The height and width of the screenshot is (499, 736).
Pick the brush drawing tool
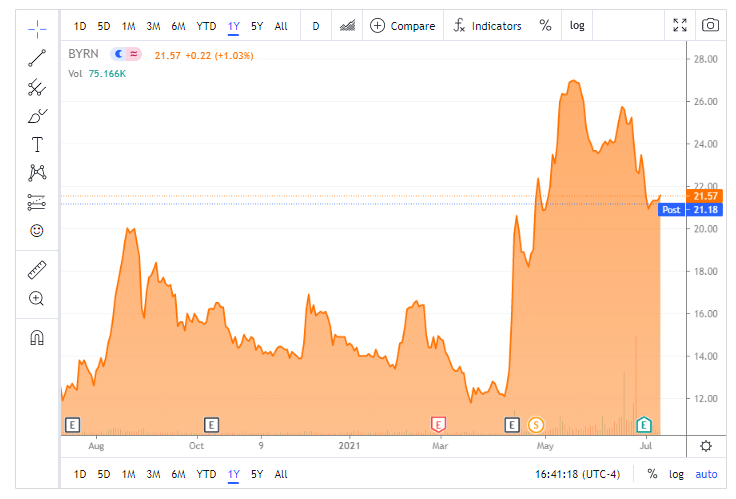[x=37, y=115]
